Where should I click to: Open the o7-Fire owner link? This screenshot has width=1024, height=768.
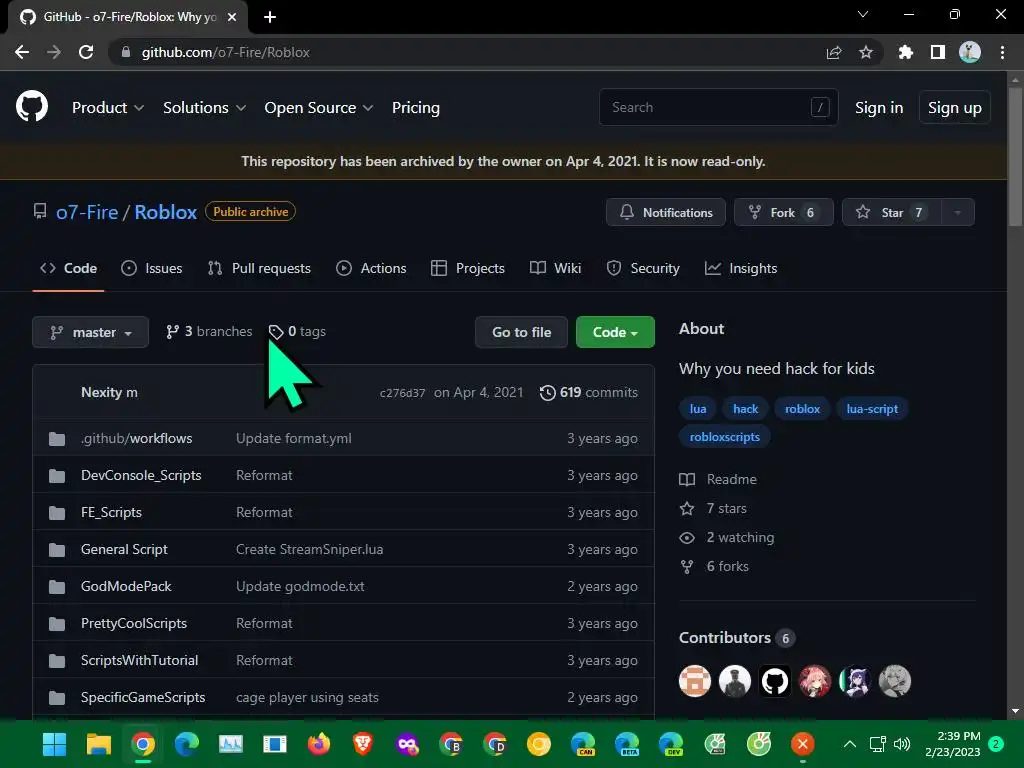point(87,212)
